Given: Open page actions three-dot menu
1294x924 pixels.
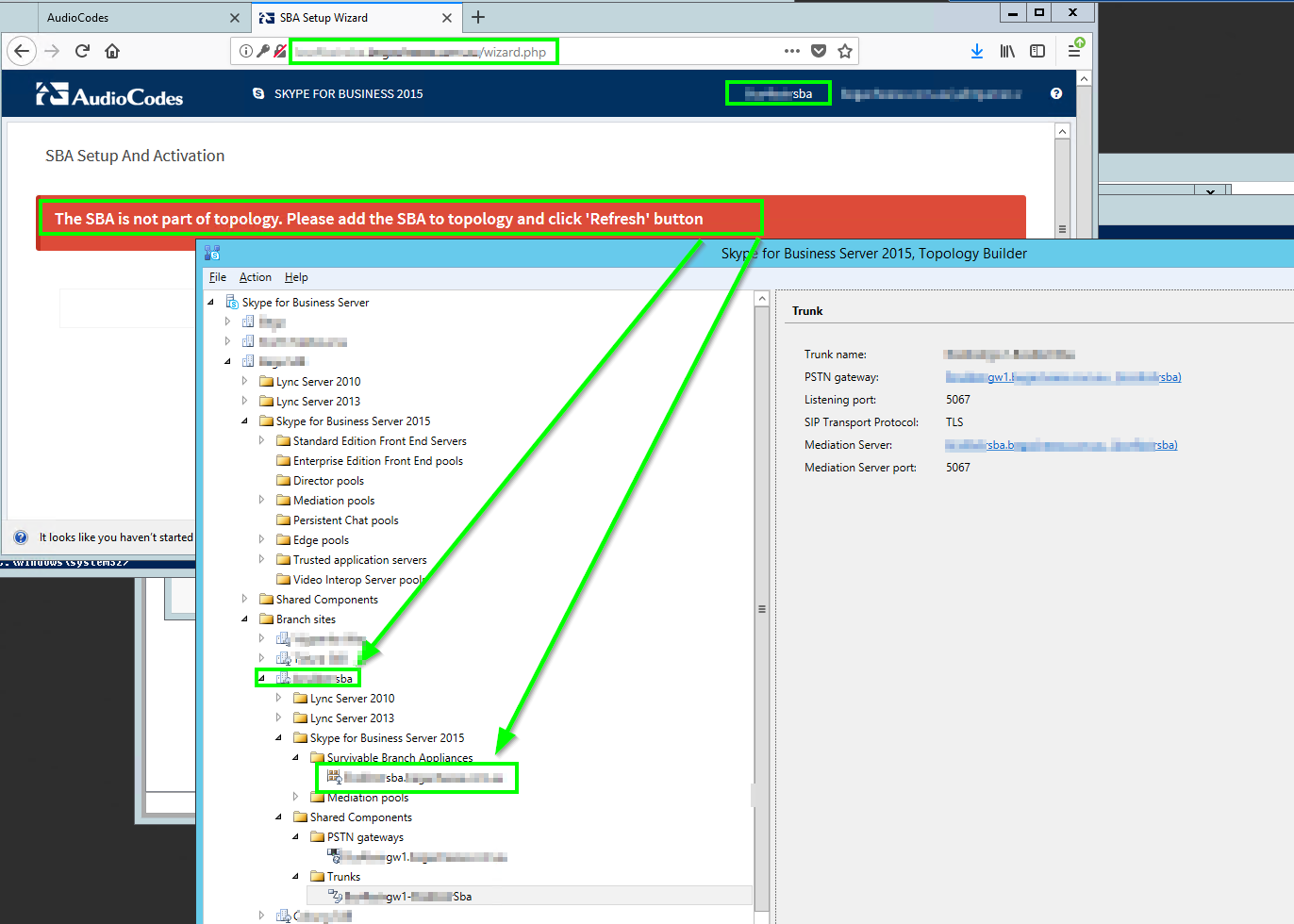Looking at the screenshot, I should tap(792, 51).
